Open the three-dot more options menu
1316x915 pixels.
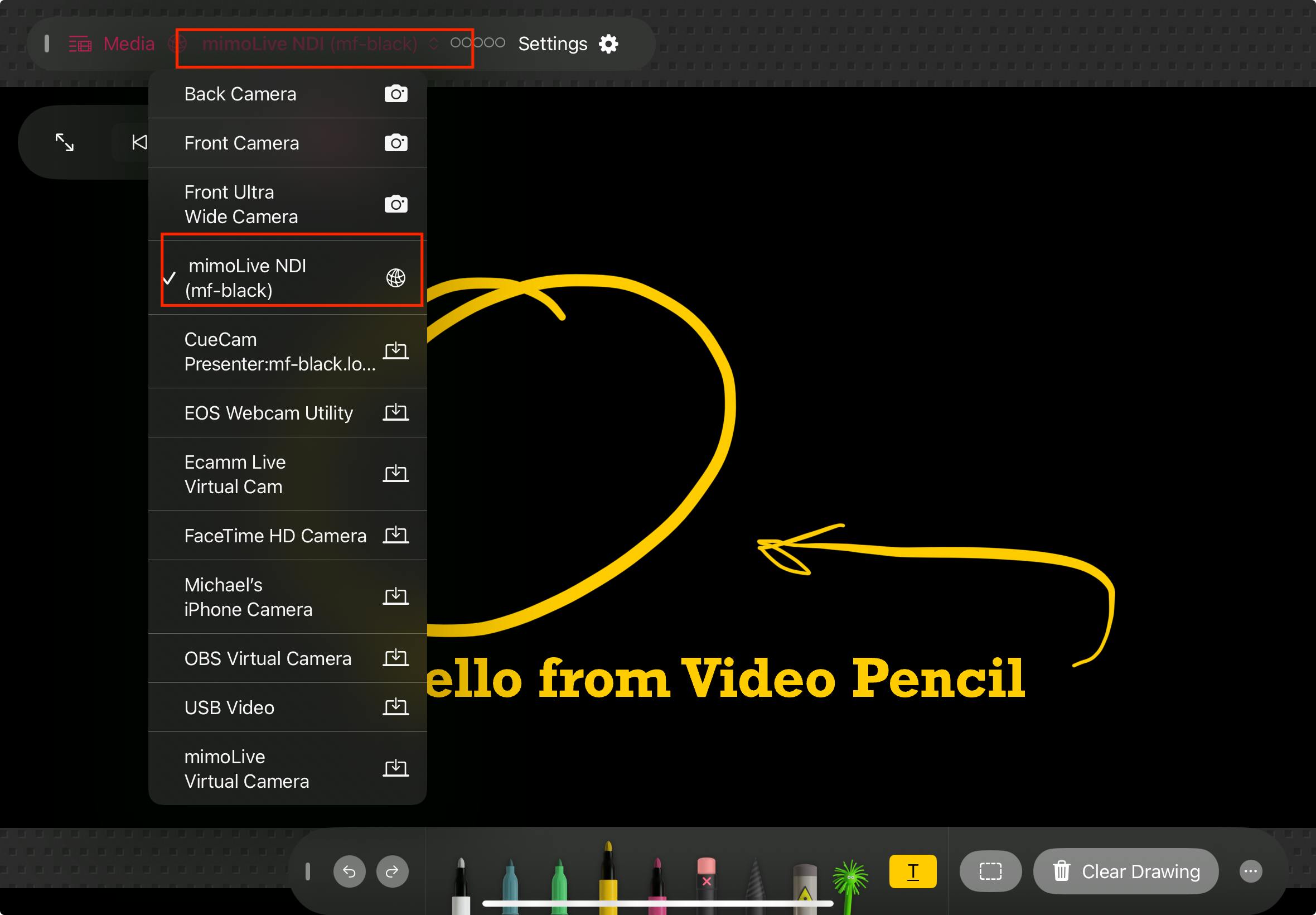1250,871
